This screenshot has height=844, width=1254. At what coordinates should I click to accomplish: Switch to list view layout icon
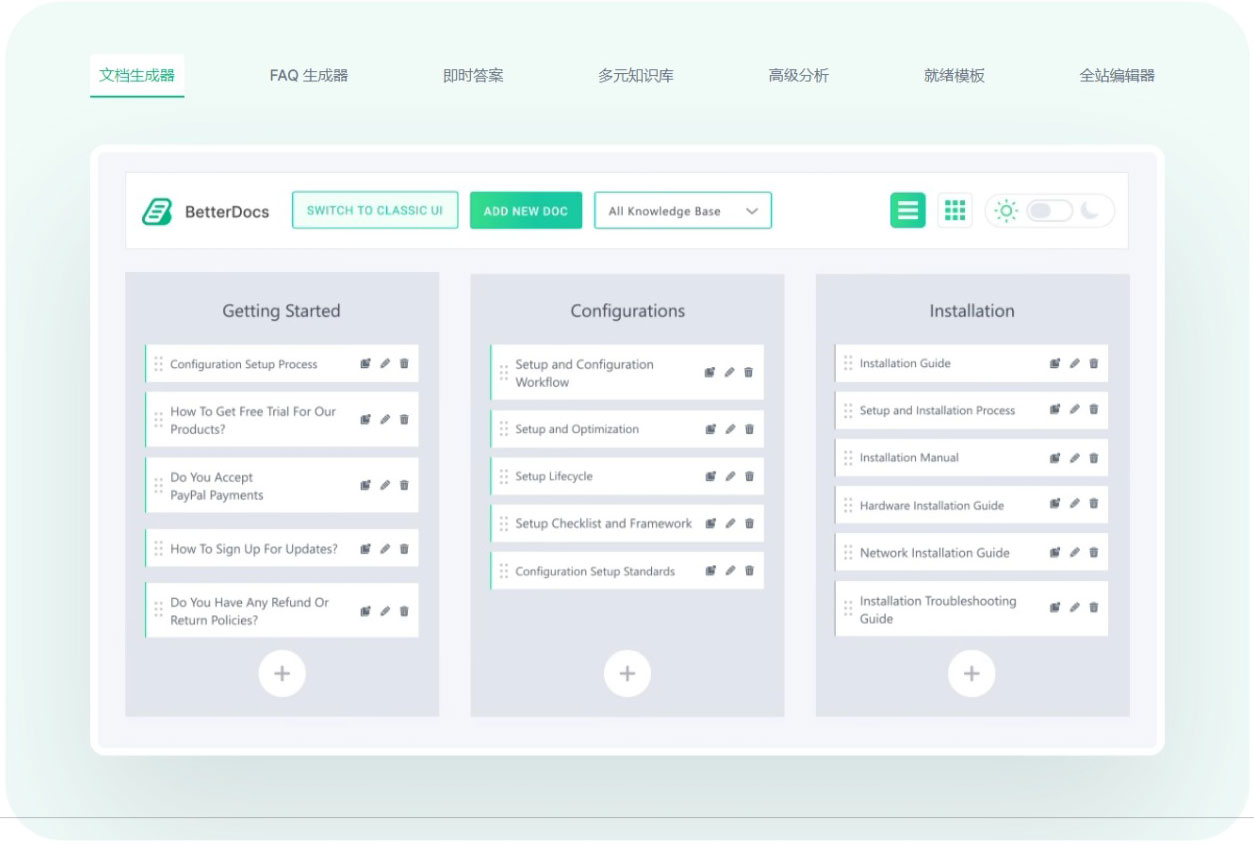coord(907,210)
